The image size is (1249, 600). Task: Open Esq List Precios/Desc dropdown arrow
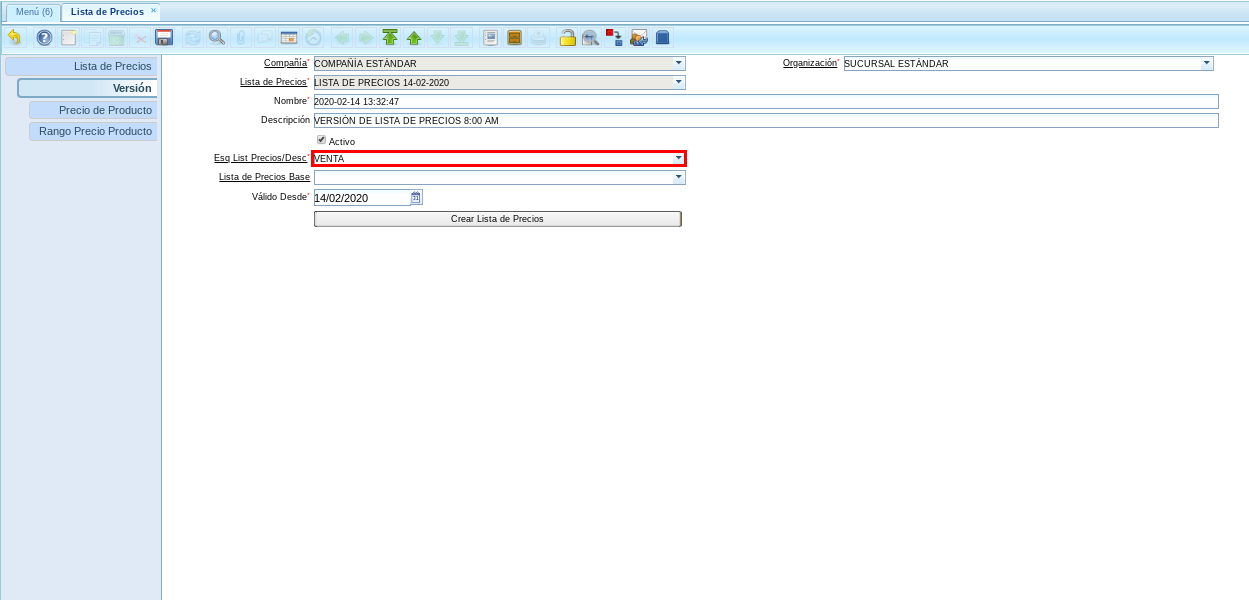coord(678,158)
